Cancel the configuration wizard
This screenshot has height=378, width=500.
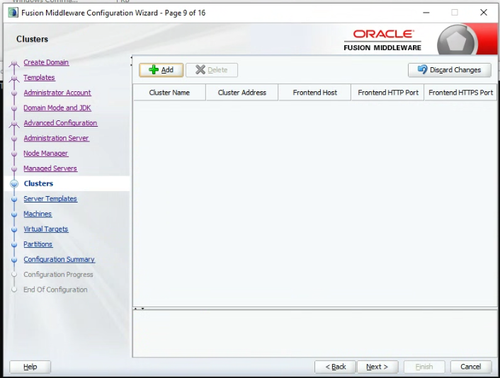pyautogui.click(x=471, y=367)
